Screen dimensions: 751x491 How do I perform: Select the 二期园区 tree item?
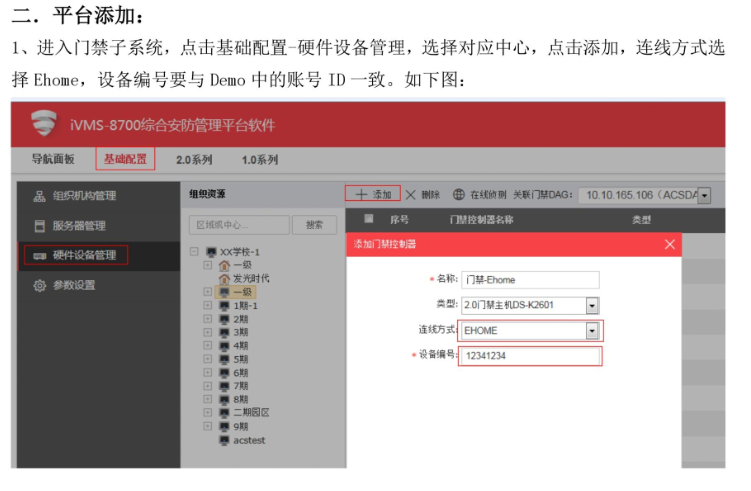tap(251, 412)
